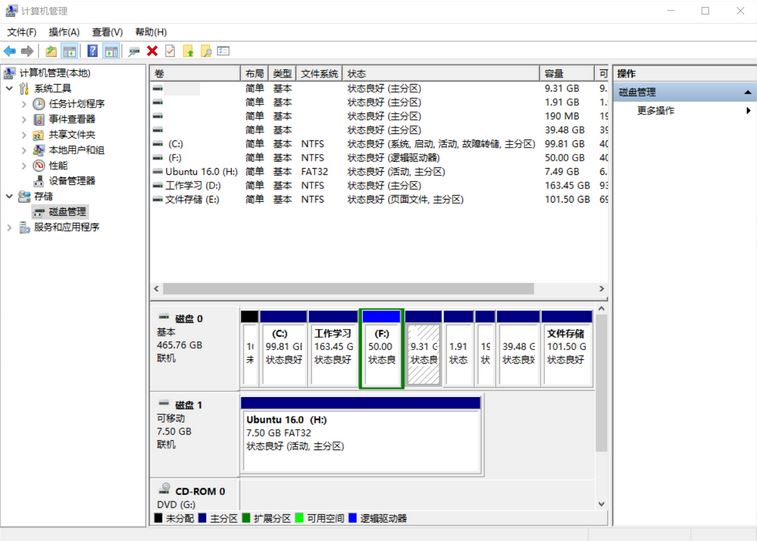Select the (F:) 50.00 GB partition block
The height and width of the screenshot is (541, 757).
[381, 348]
